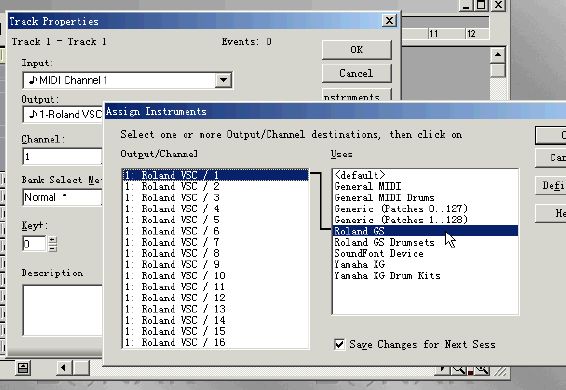Select Roland VSC / 9 output channel
This screenshot has height=390, width=566.
tap(215, 264)
